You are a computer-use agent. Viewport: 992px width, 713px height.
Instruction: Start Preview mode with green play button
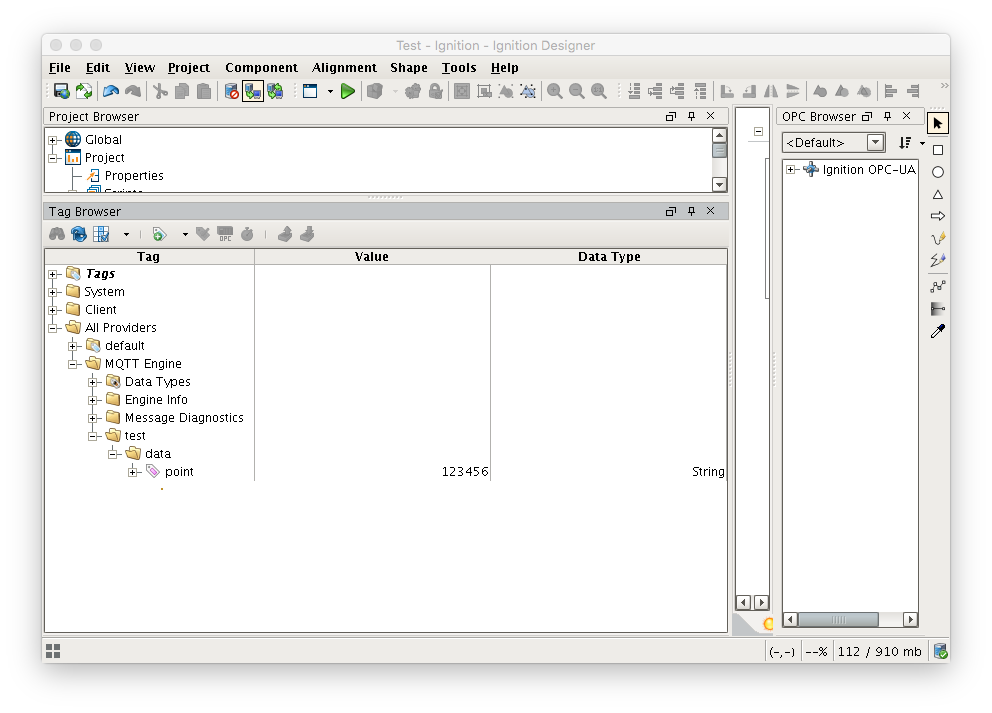click(347, 91)
